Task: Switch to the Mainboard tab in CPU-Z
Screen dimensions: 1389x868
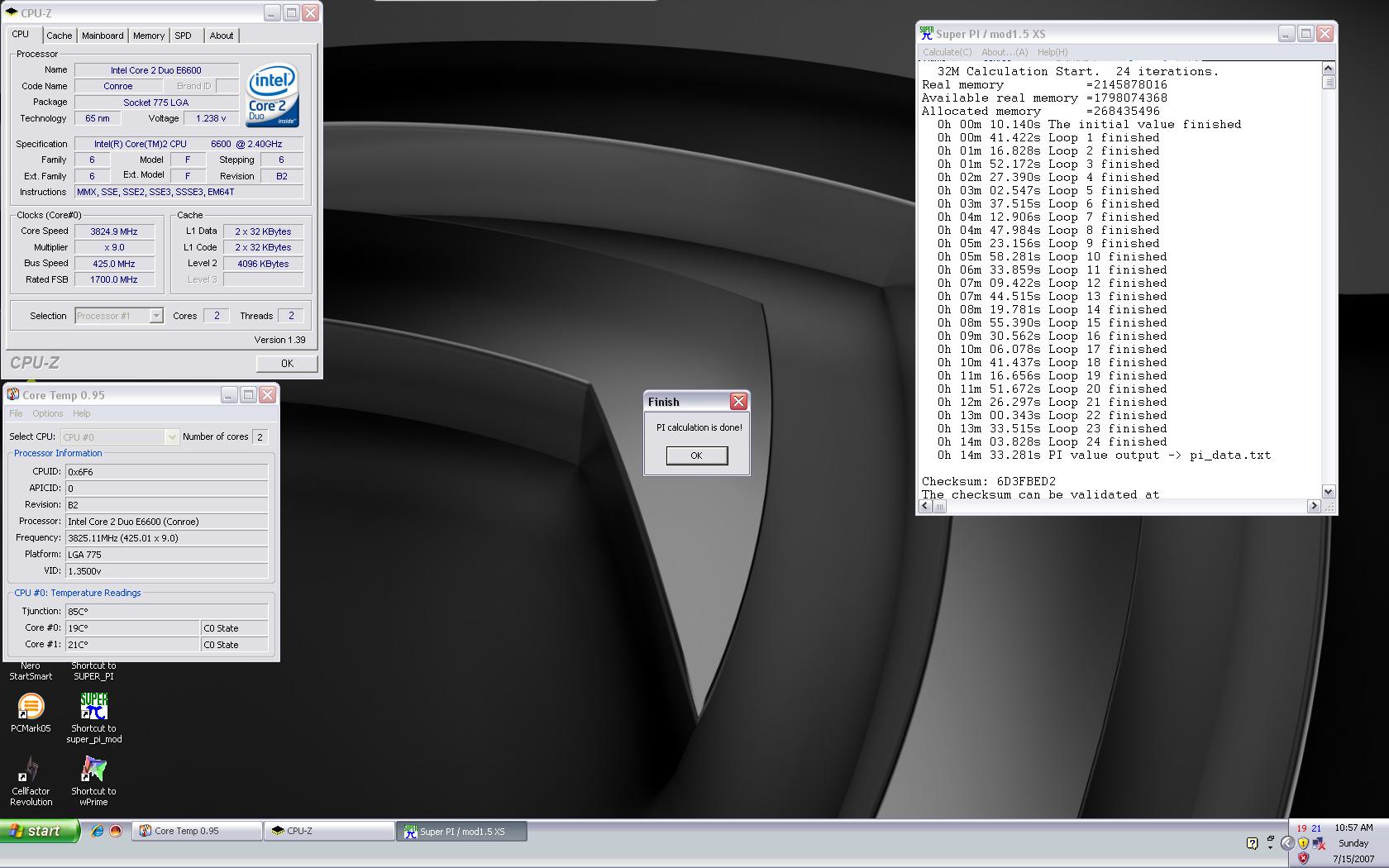Action: coord(103,36)
